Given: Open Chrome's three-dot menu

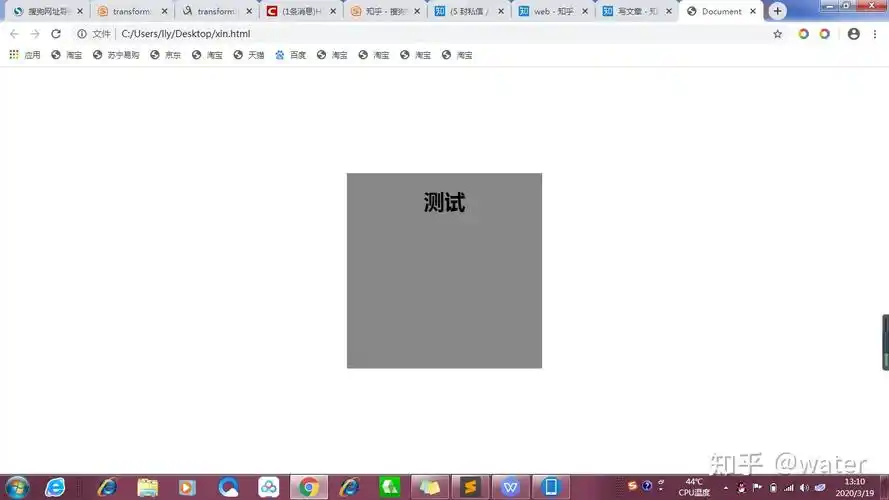Looking at the screenshot, I should [875, 34].
